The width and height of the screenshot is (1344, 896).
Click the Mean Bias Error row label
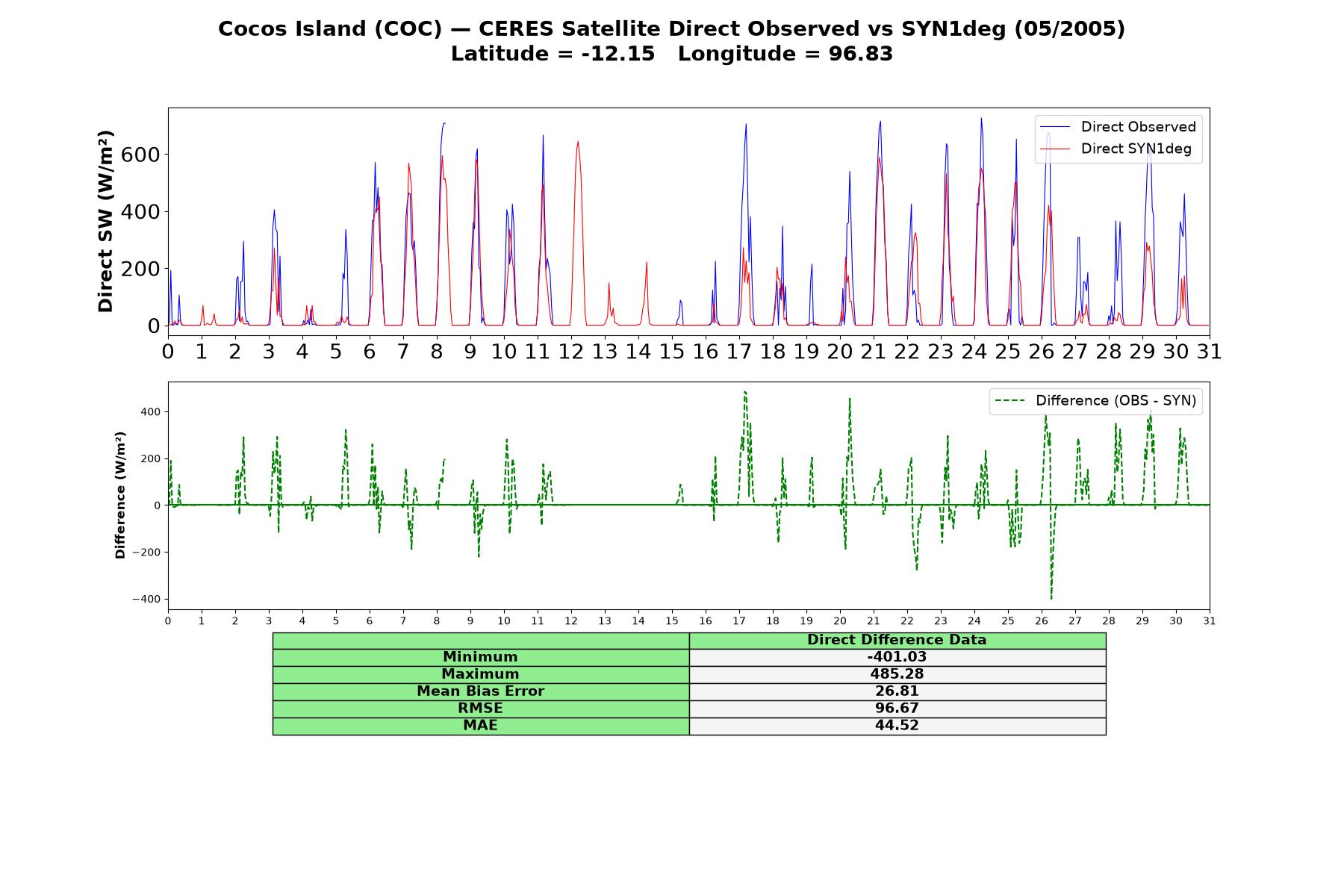point(481,691)
